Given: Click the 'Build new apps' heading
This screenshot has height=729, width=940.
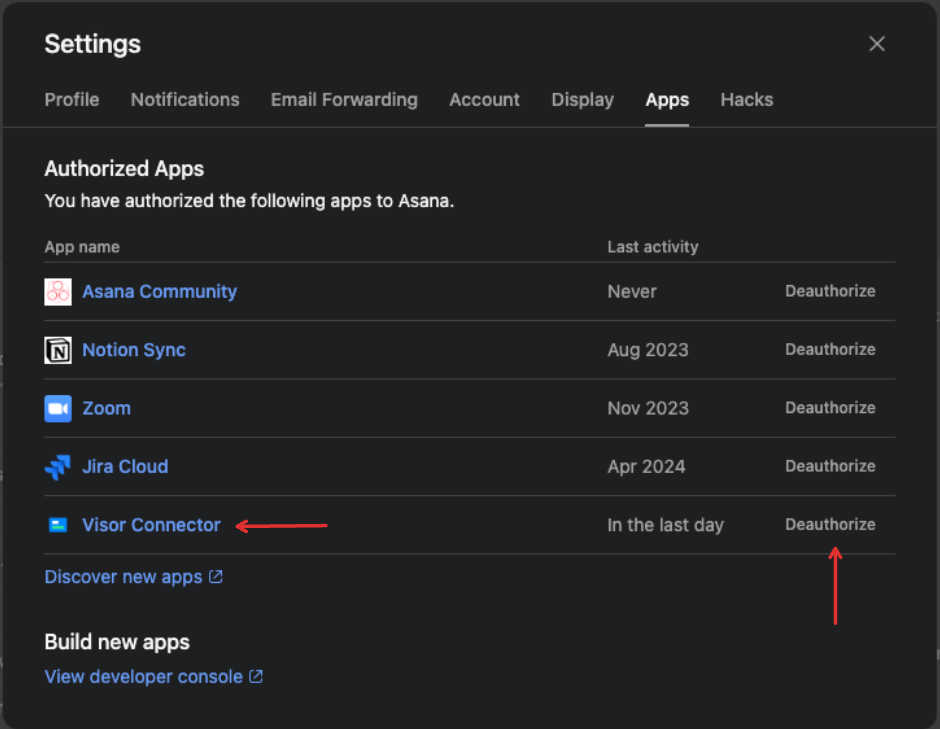Looking at the screenshot, I should tap(117, 642).
